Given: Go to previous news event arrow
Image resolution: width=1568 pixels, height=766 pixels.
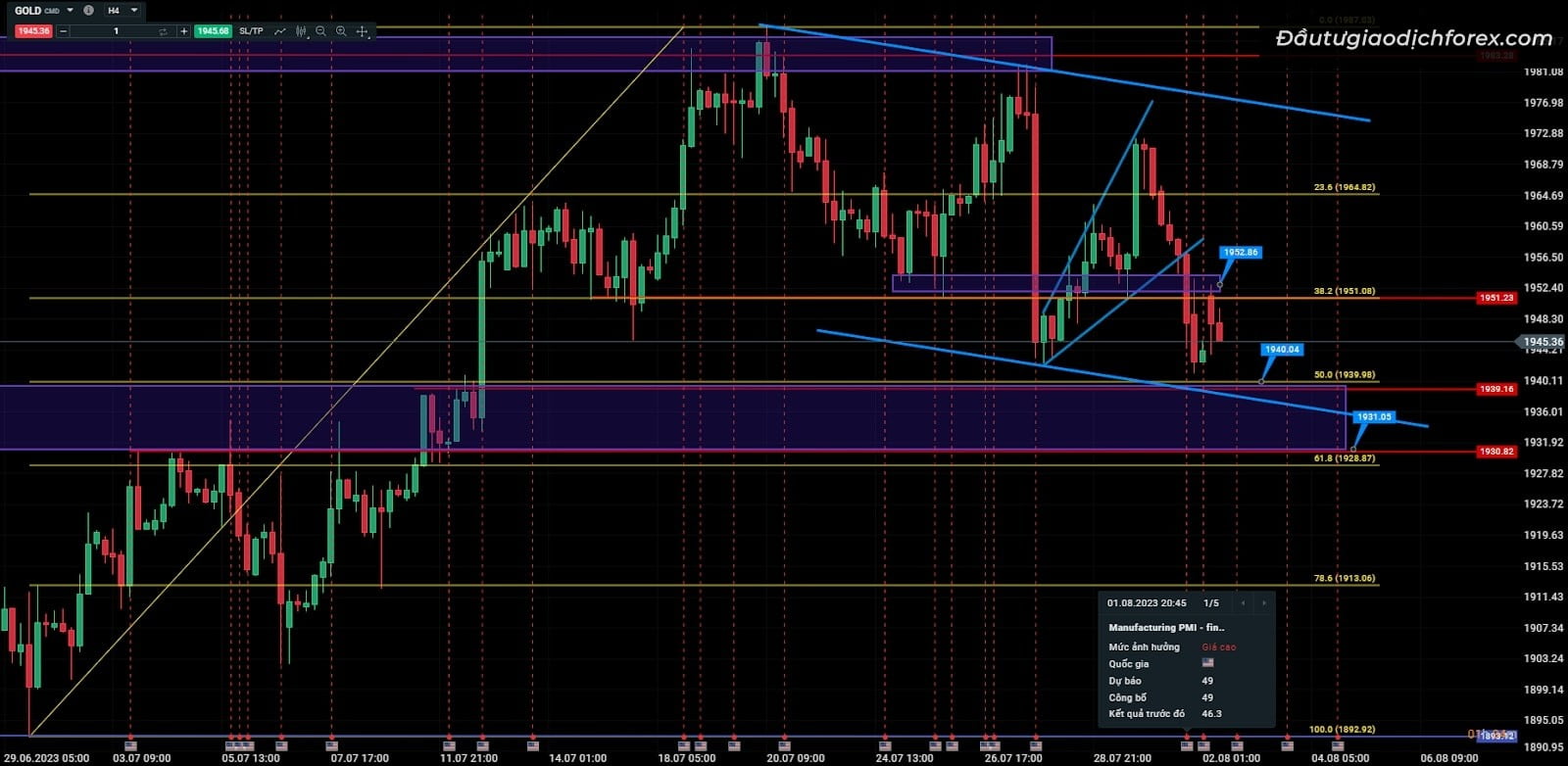Looking at the screenshot, I should pyautogui.click(x=1243, y=603).
